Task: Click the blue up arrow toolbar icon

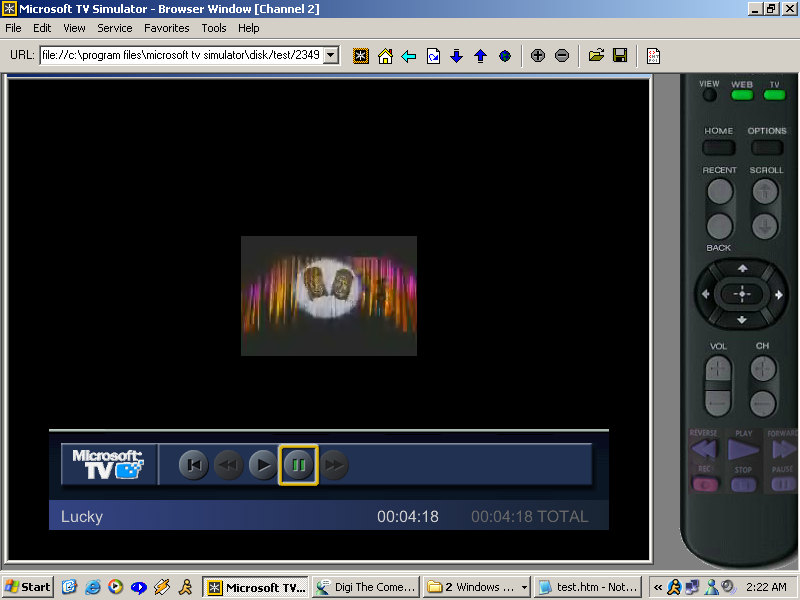Action: tap(480, 56)
